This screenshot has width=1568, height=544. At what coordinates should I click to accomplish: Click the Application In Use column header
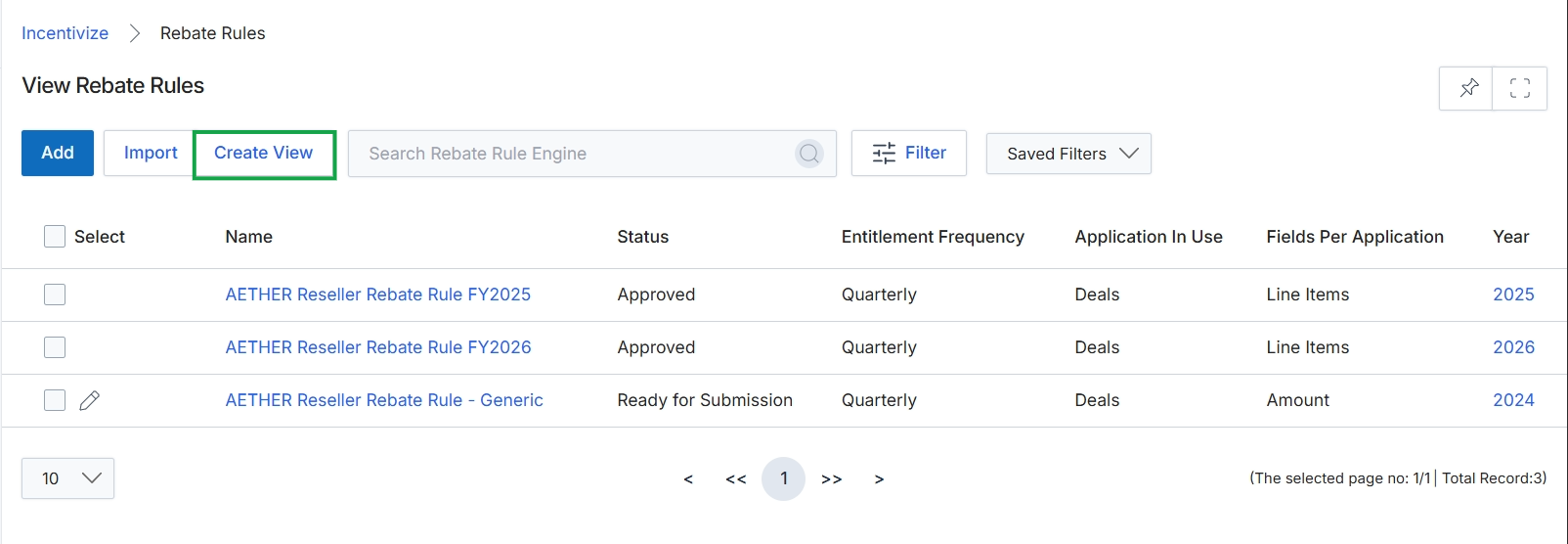1149,237
